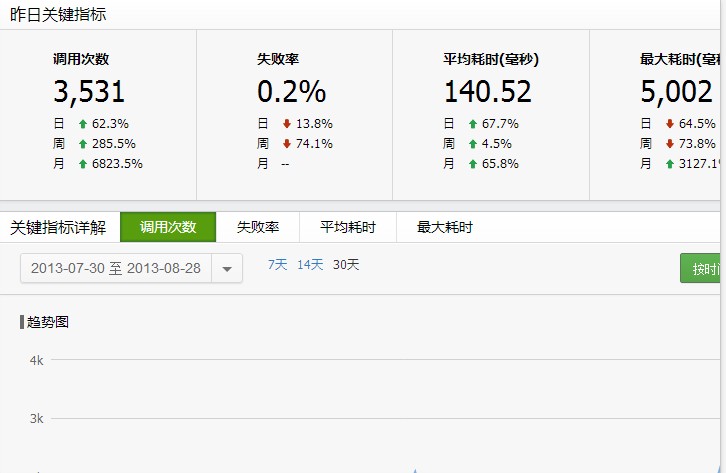Click the red down arrow beside 73.8%
Image resolution: width=726 pixels, height=473 pixels.
[x=670, y=144]
